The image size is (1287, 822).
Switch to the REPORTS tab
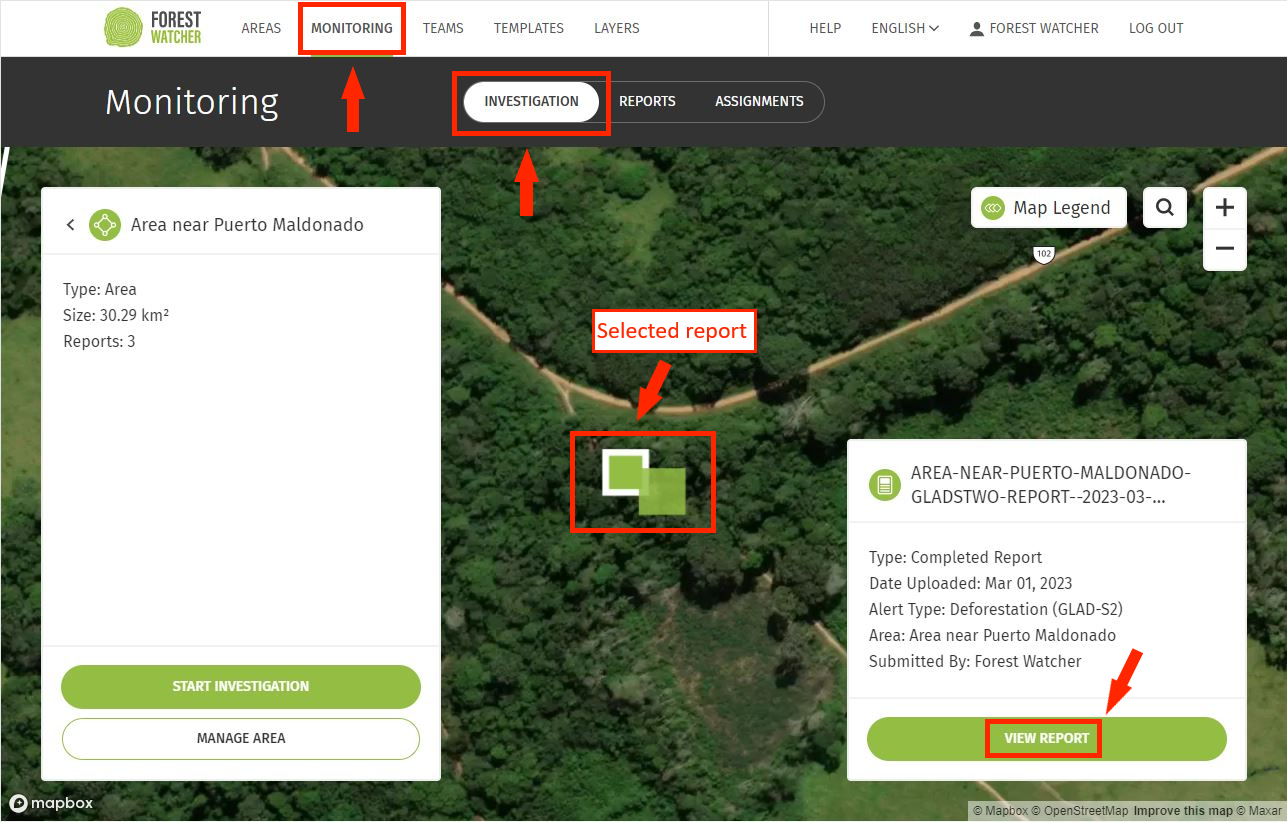pyautogui.click(x=647, y=101)
